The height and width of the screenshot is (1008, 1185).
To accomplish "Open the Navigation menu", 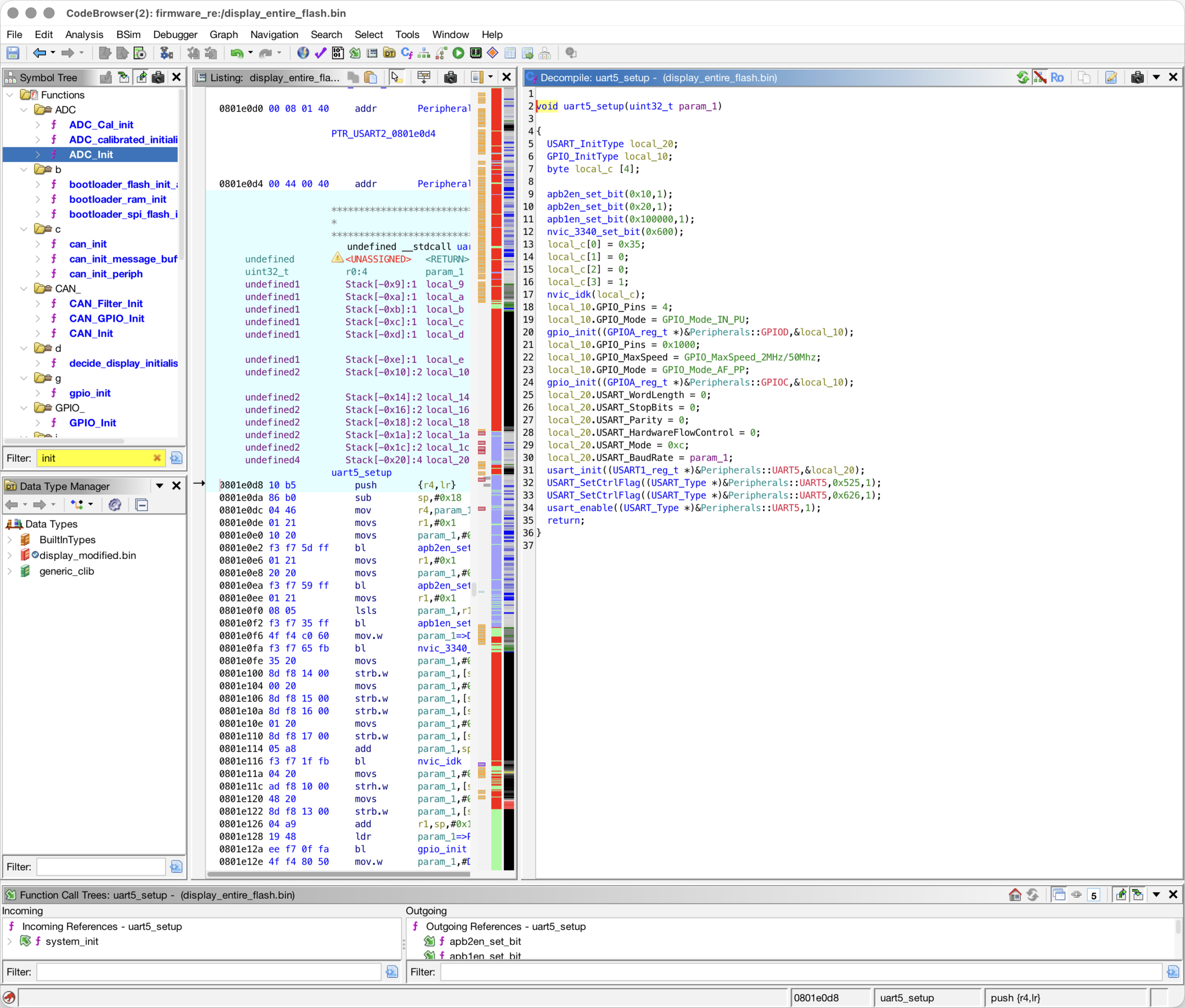I will click(274, 35).
